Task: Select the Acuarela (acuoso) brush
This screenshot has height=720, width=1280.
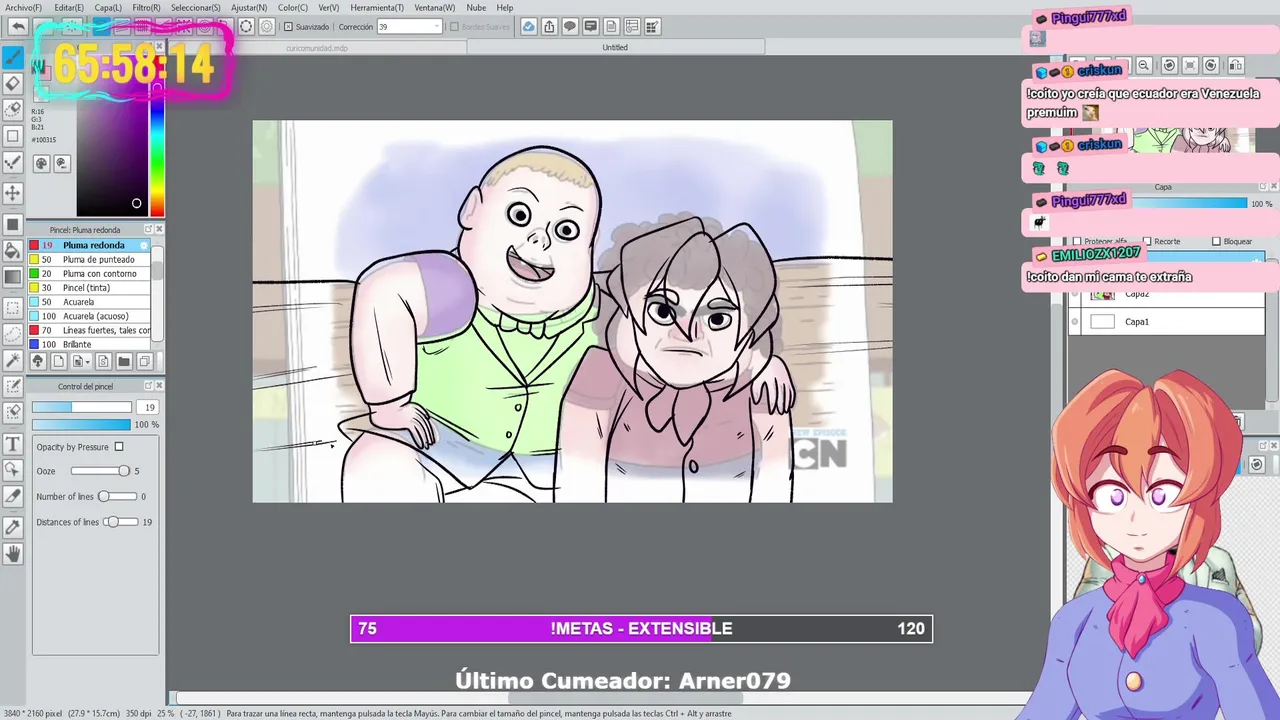Action: pyautogui.click(x=90, y=316)
